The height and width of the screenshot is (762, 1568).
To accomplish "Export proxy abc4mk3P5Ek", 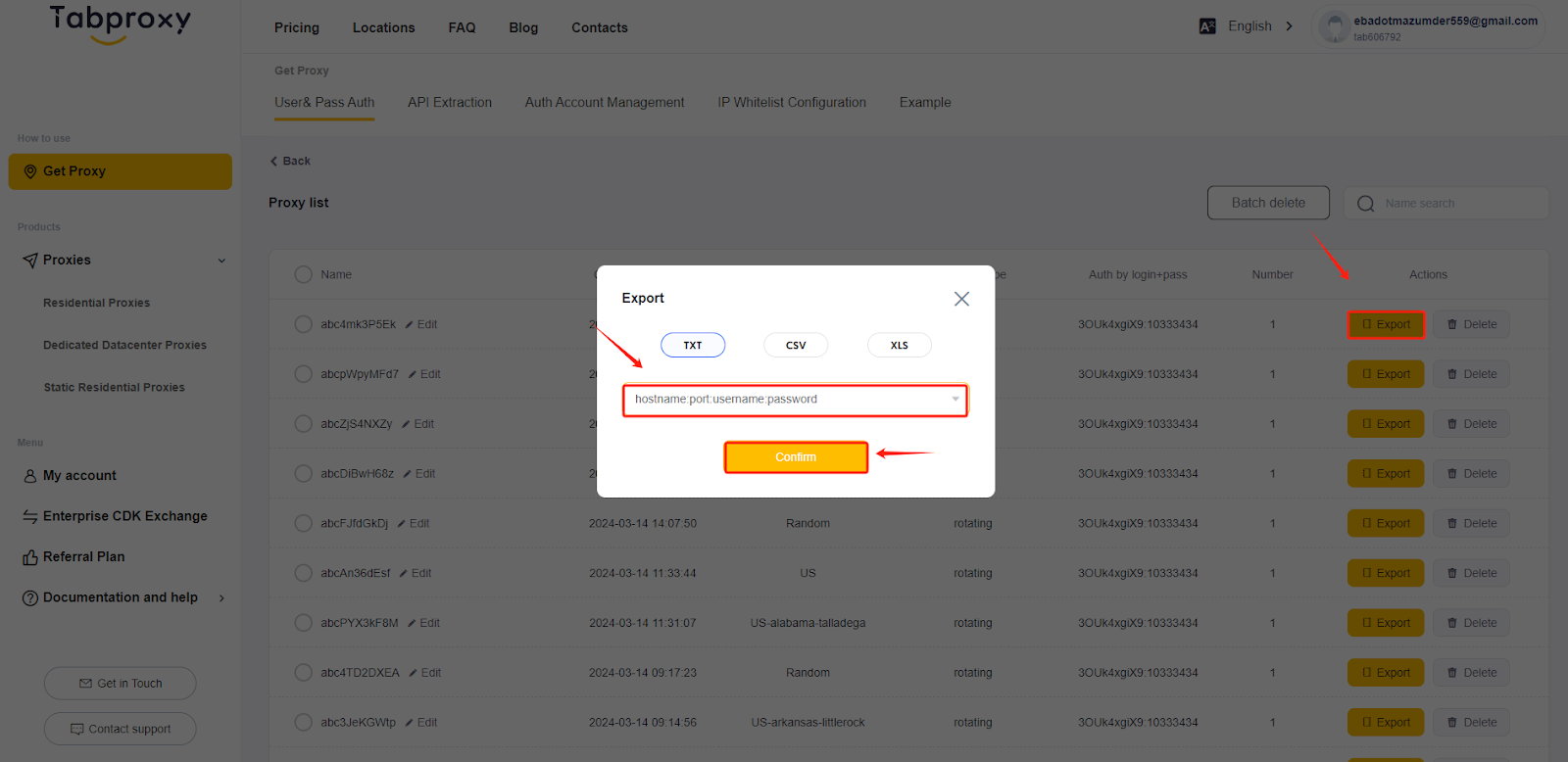I will (1386, 324).
